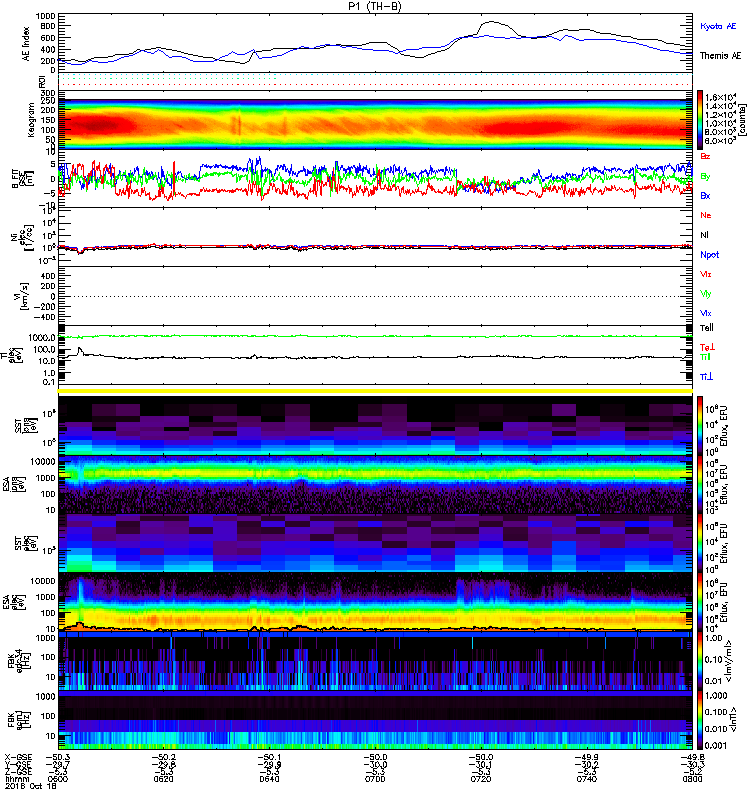Select the green "Till" legend label

705,357
